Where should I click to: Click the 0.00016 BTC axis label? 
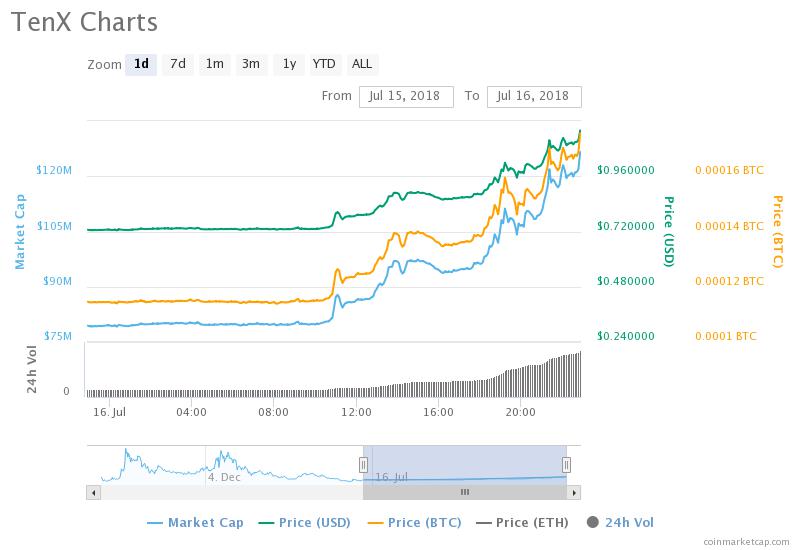pyautogui.click(x=729, y=170)
